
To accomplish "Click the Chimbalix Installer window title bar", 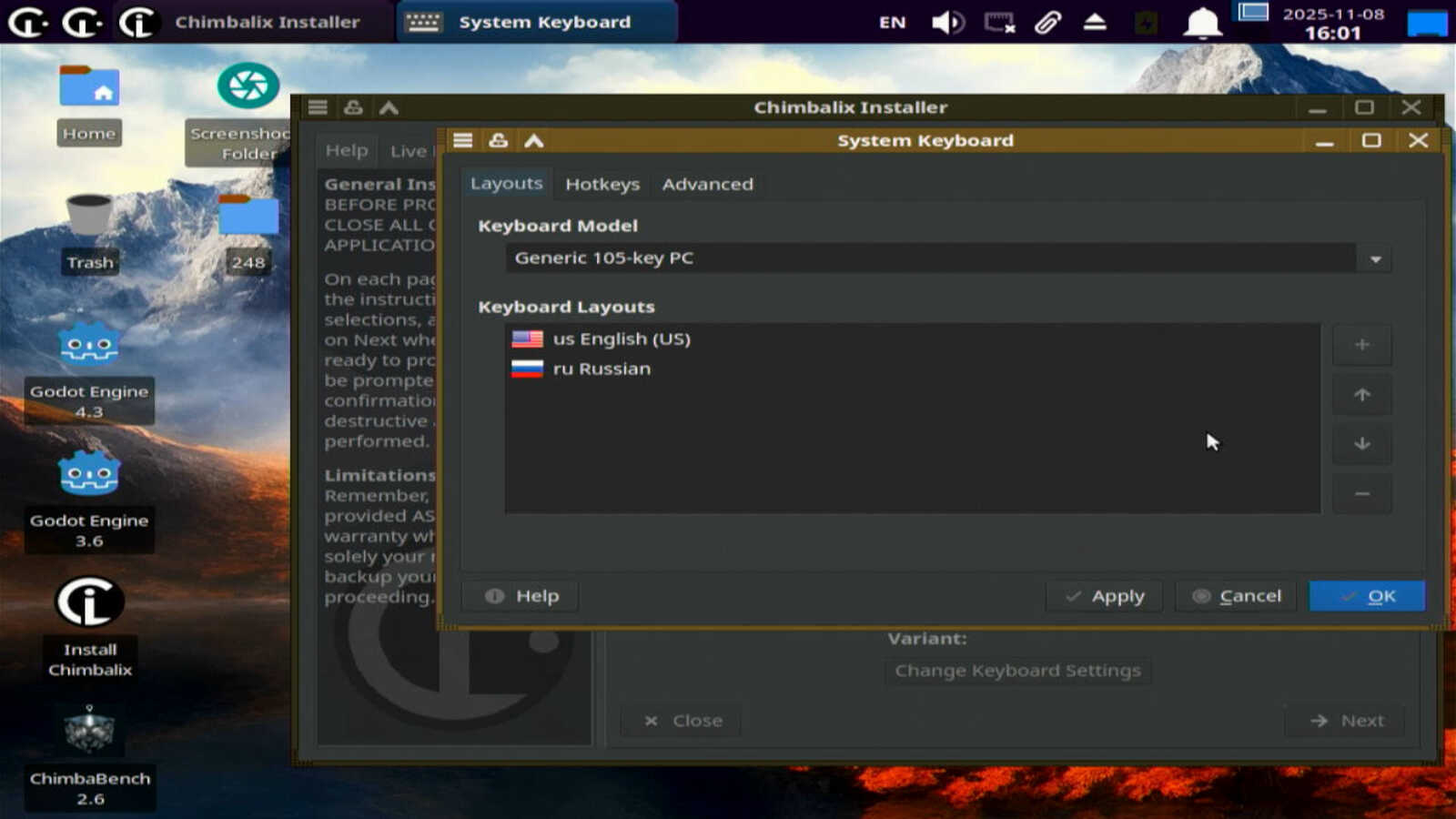I will 850,107.
